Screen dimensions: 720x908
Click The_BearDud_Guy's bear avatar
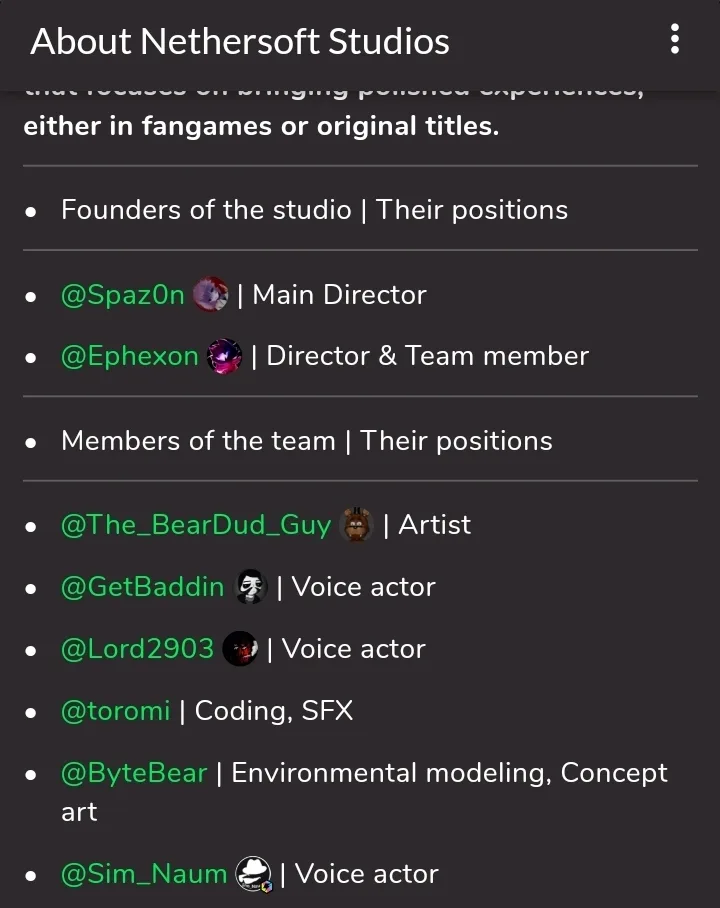tap(357, 525)
